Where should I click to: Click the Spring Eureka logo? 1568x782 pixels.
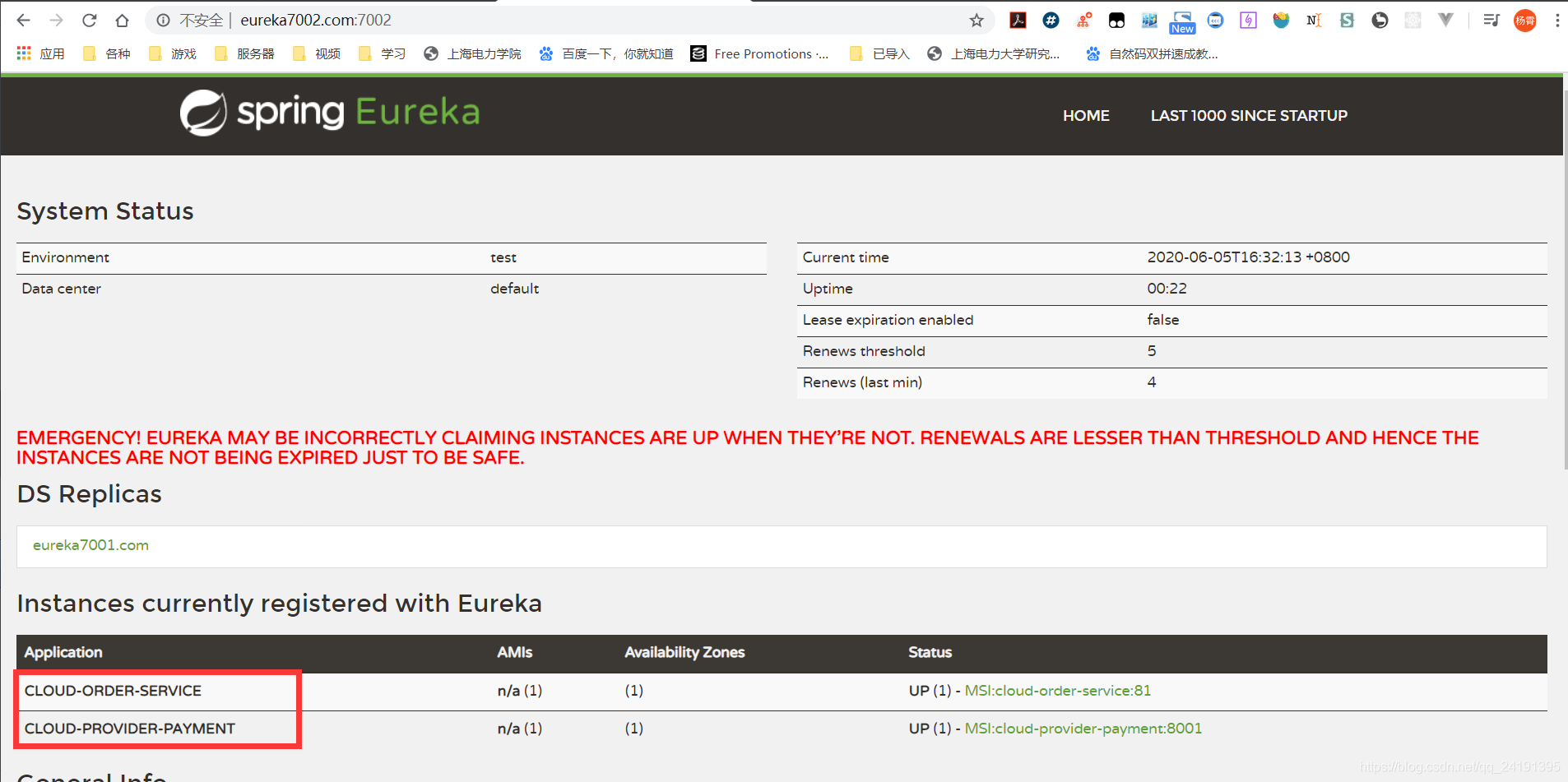330,113
